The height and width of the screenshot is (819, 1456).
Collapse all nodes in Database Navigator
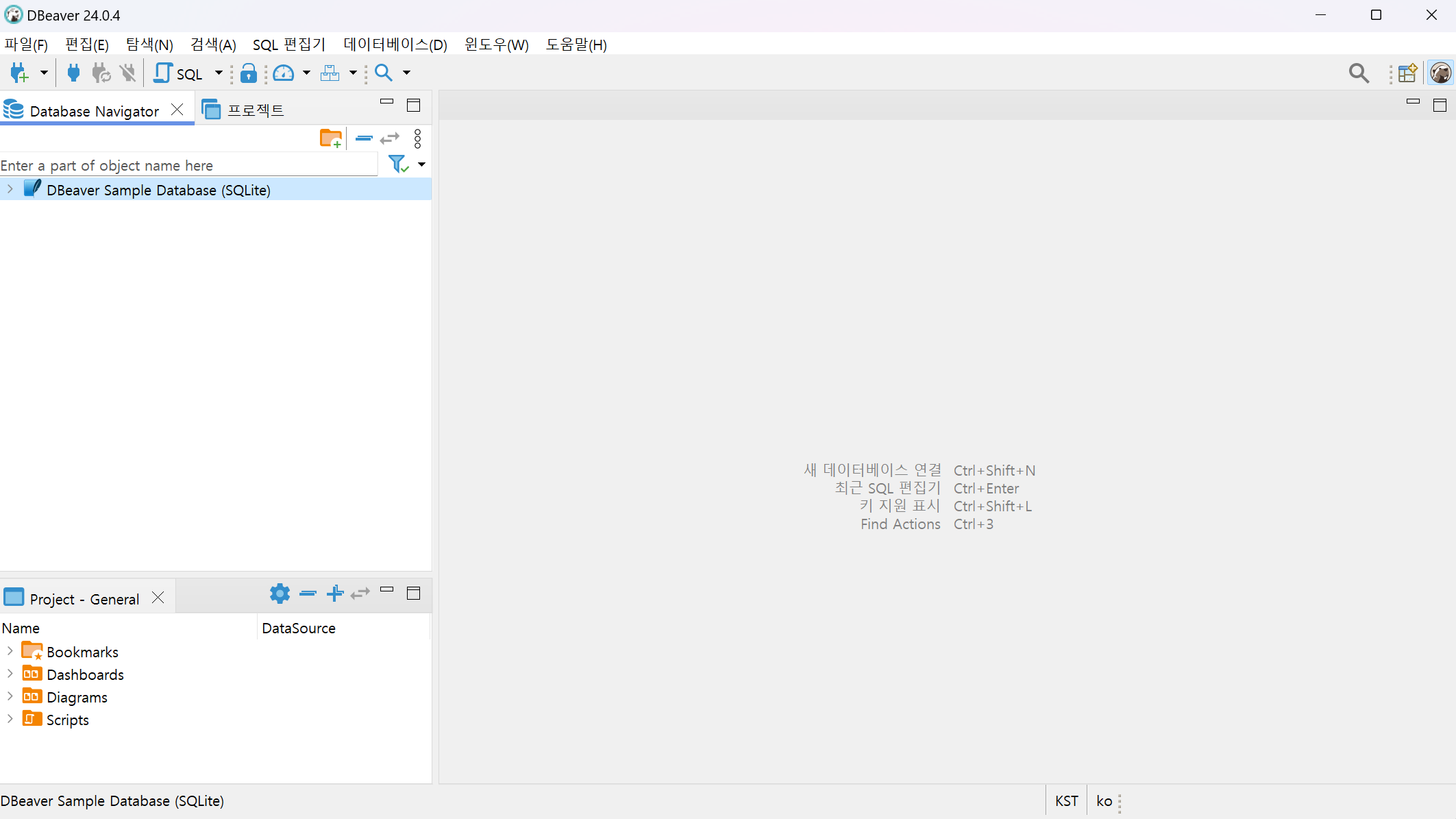[364, 138]
